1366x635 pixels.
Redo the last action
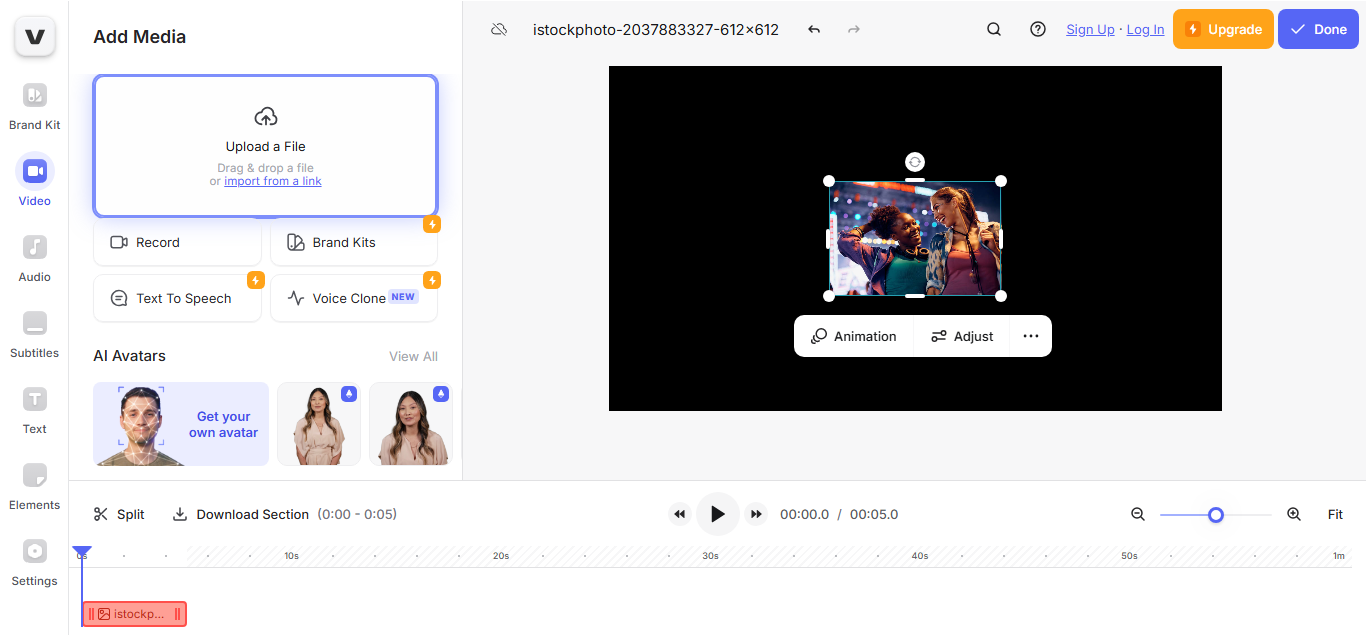(x=853, y=29)
